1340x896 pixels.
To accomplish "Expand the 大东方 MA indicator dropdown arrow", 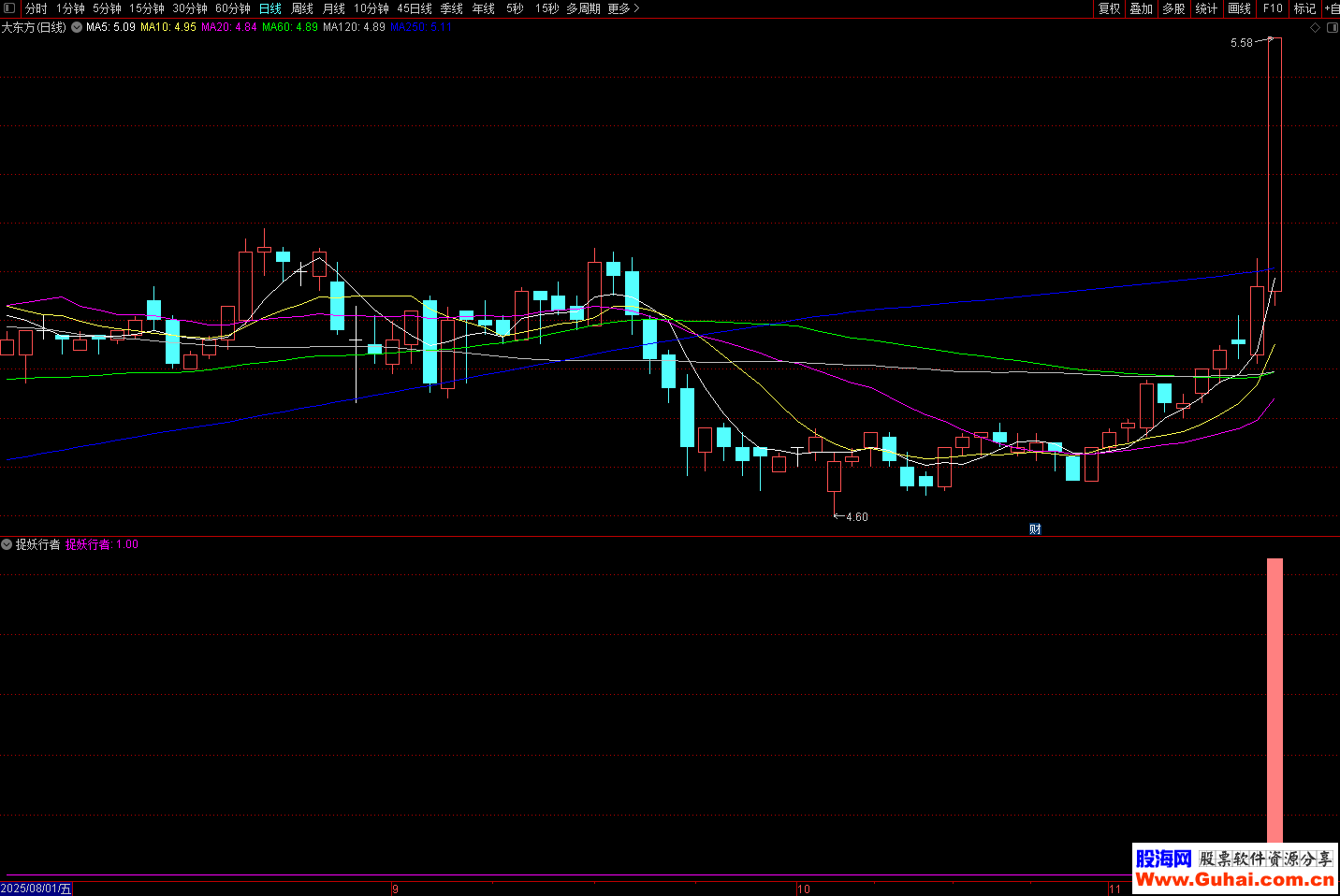I will point(77,28).
